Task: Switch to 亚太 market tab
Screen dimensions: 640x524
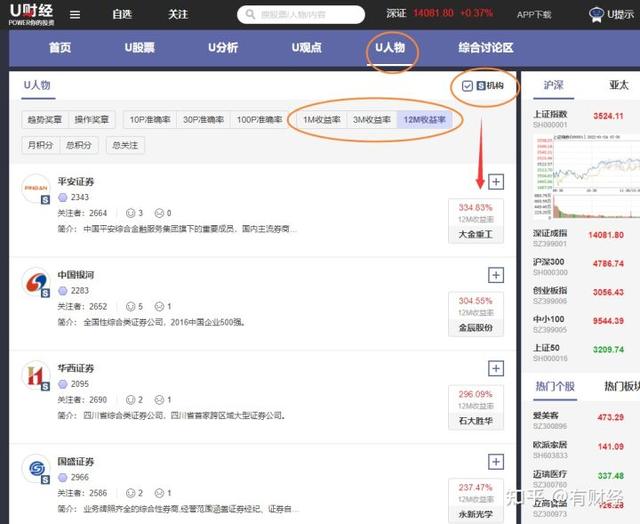Action: (619, 85)
